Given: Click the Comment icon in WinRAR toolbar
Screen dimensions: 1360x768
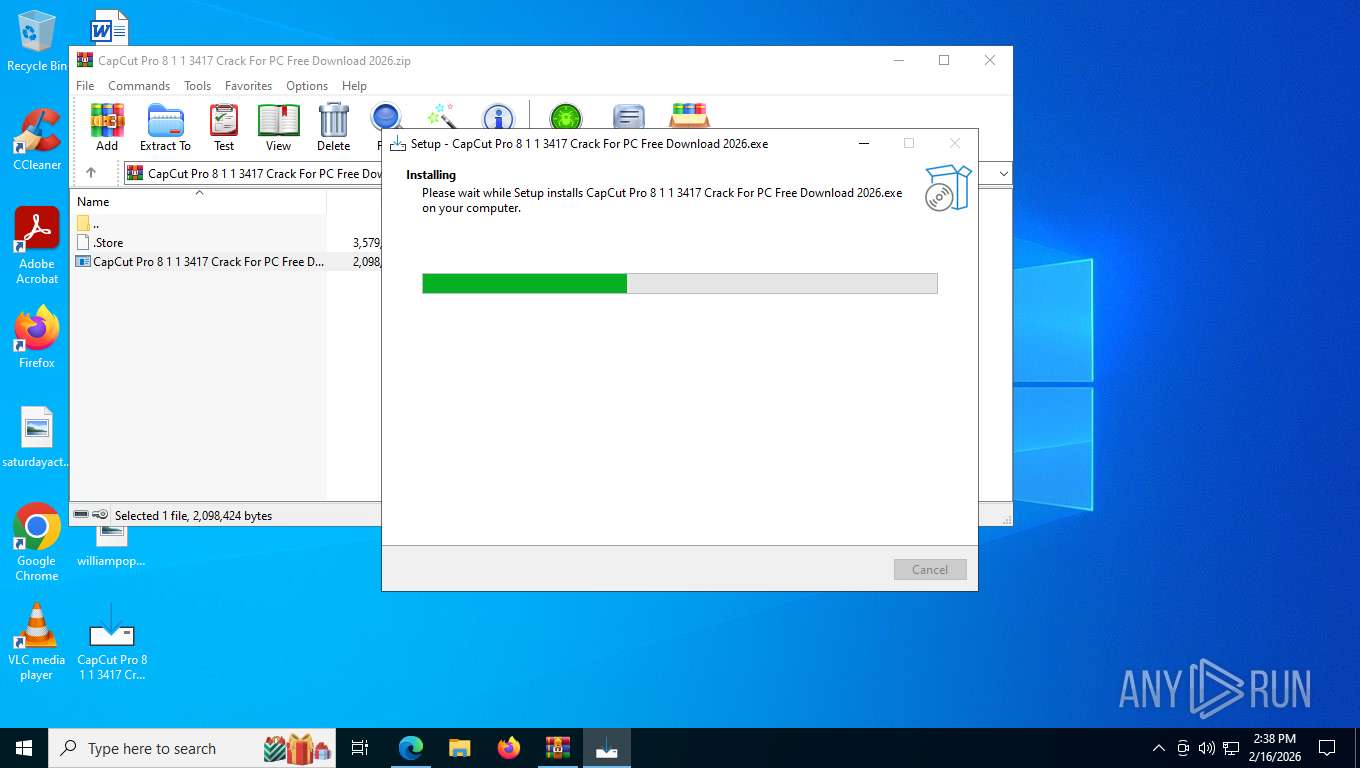Looking at the screenshot, I should tap(628, 119).
